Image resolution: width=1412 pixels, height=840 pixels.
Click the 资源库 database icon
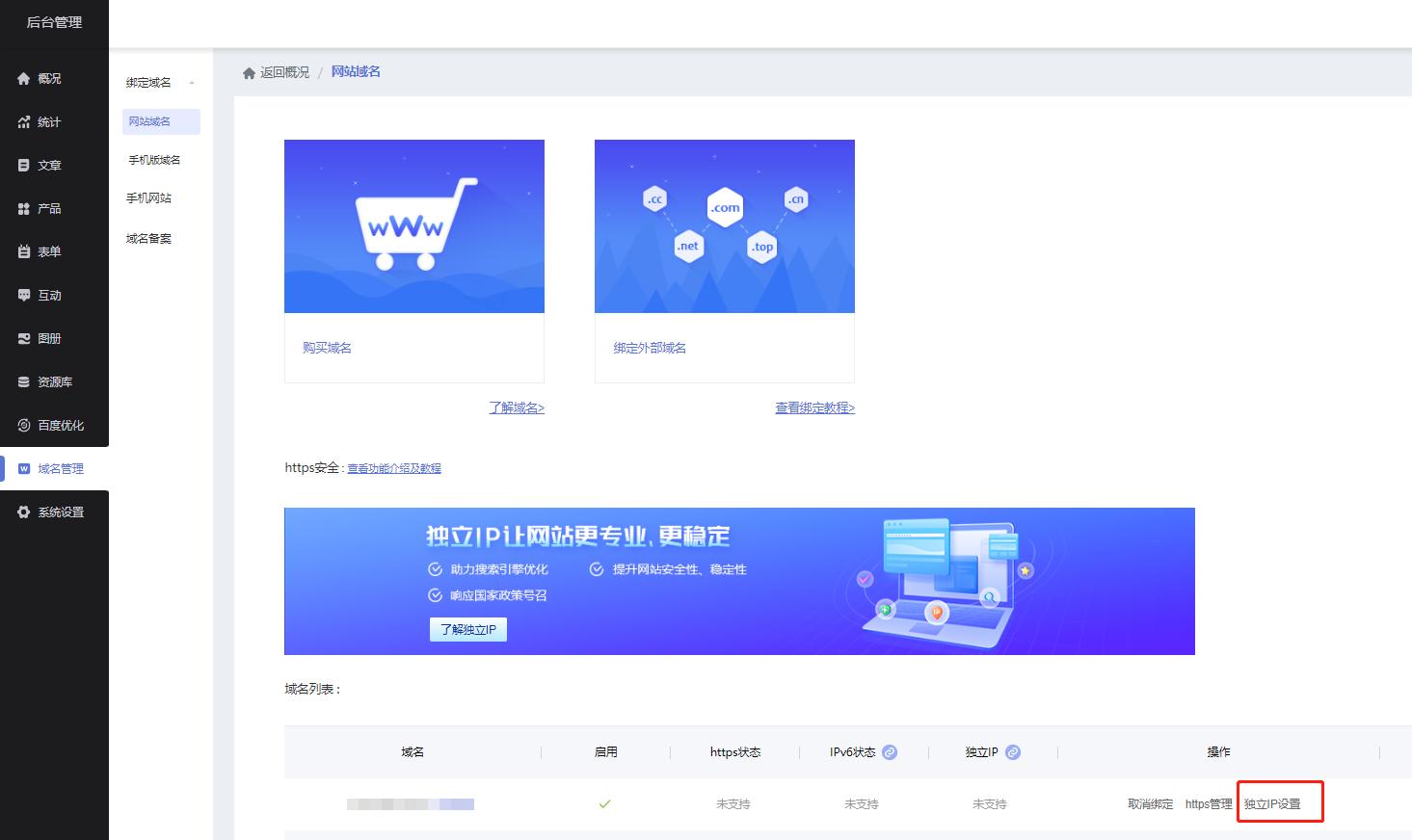(24, 382)
